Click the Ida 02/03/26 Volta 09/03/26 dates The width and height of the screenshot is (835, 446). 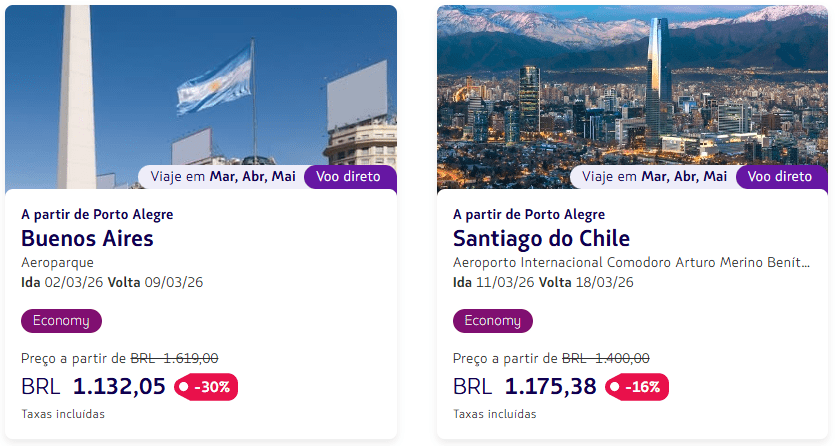click(112, 282)
